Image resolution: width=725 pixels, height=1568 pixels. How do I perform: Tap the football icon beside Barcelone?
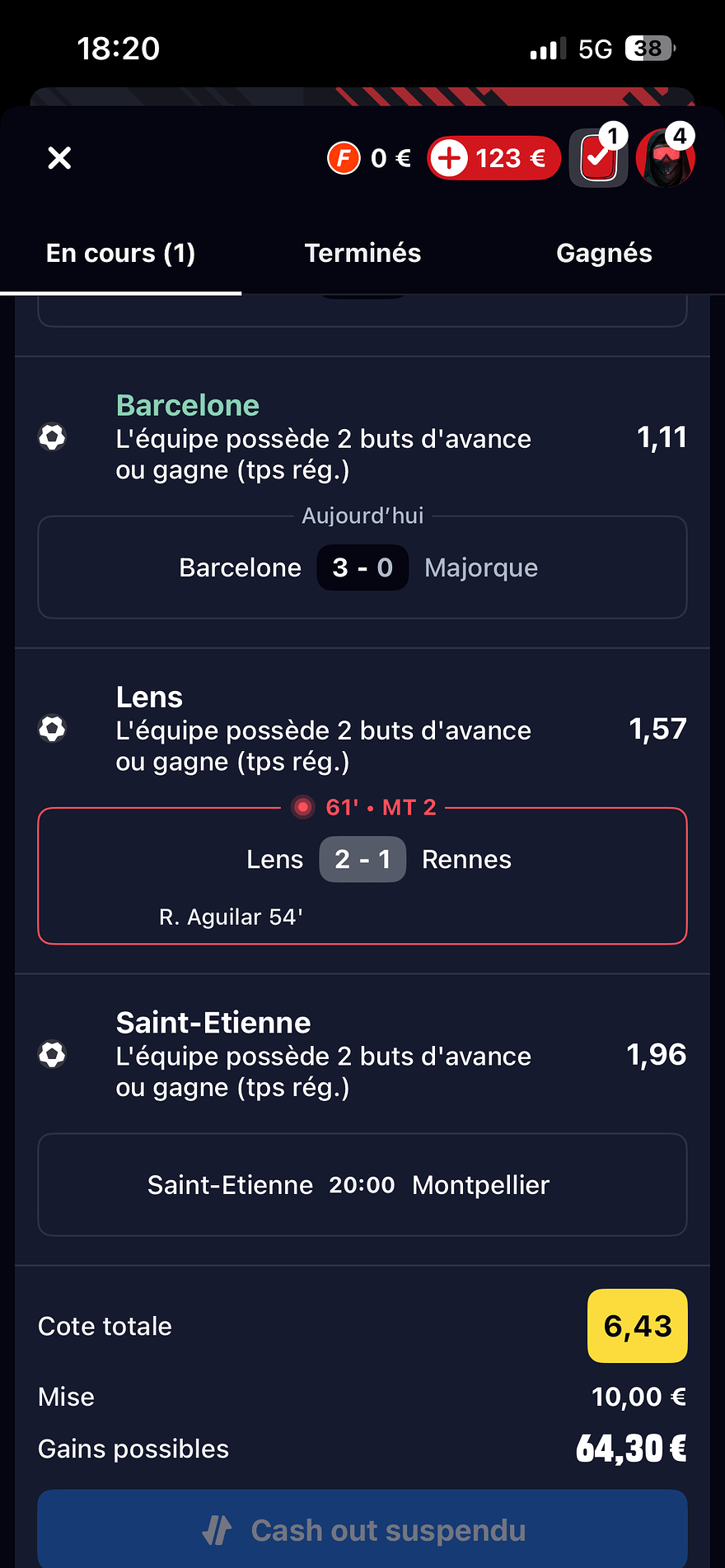coord(53,437)
